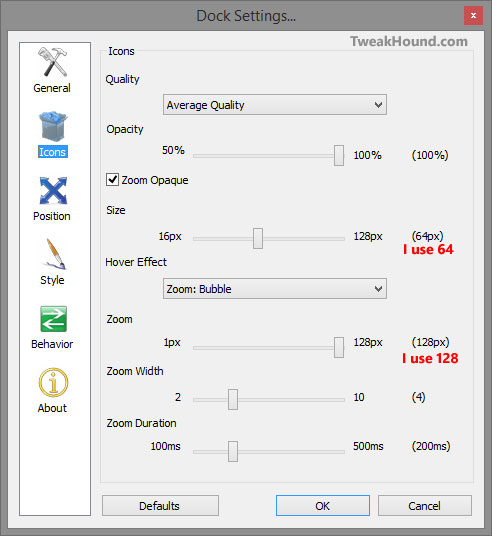492x536 pixels.
Task: Expand the Average Quality dropdown
Action: [x=275, y=105]
